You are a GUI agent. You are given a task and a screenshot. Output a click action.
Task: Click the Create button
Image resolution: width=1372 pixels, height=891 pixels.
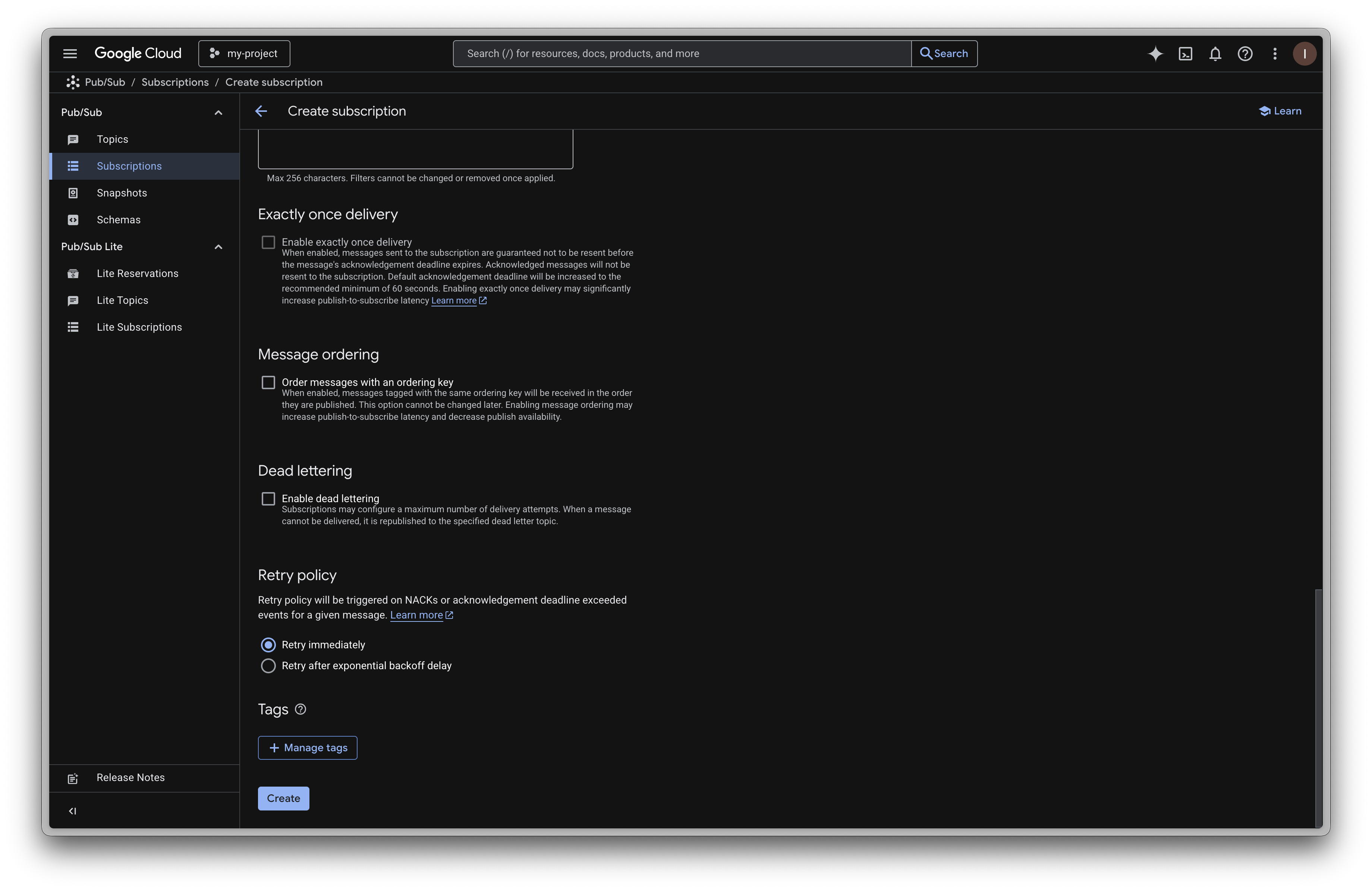pos(283,798)
